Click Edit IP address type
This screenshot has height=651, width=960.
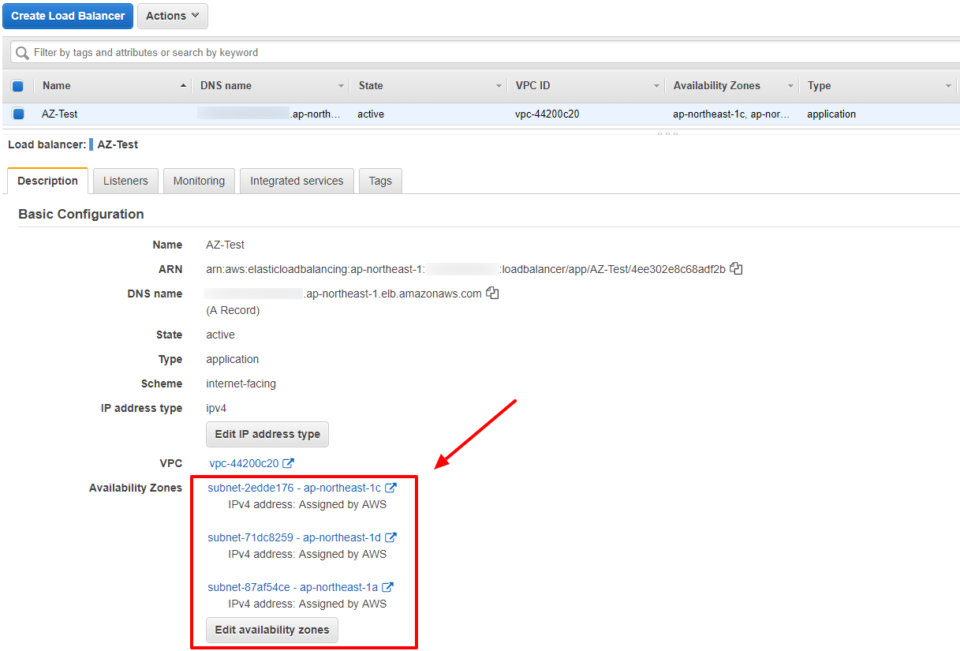click(267, 434)
